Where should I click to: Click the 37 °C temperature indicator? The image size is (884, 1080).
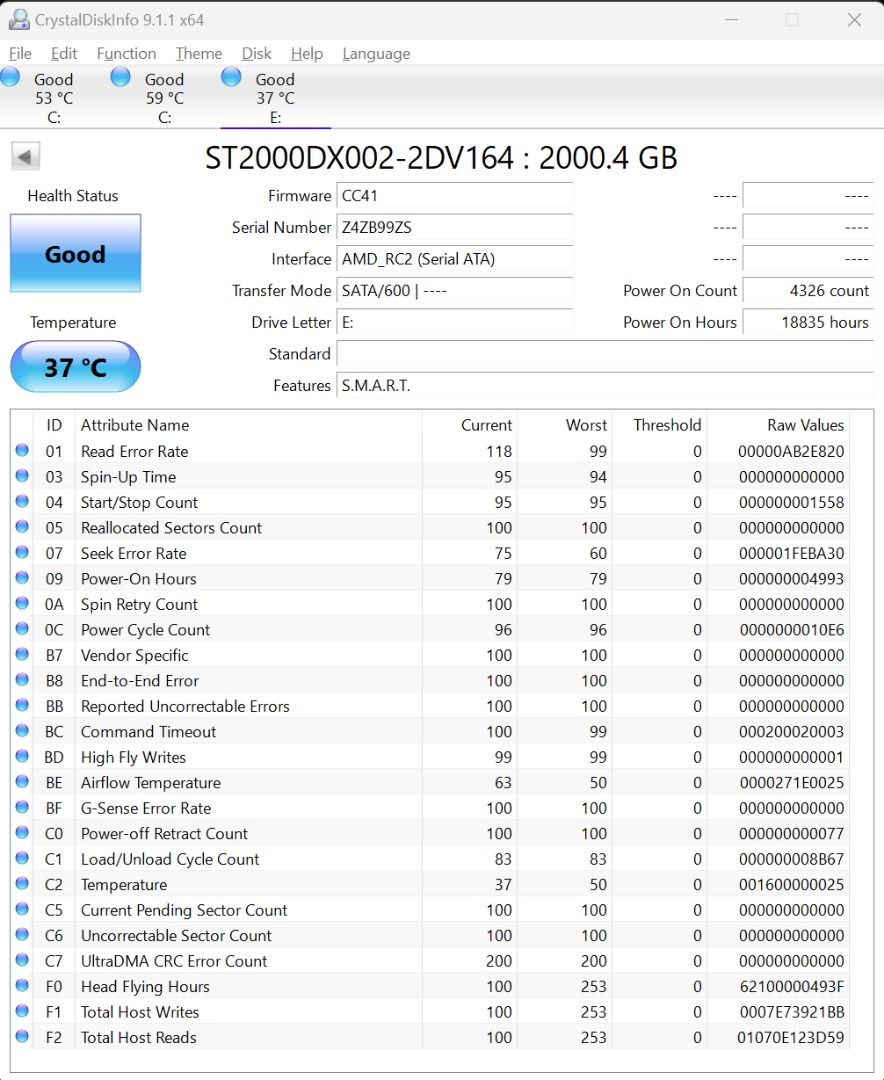click(74, 367)
